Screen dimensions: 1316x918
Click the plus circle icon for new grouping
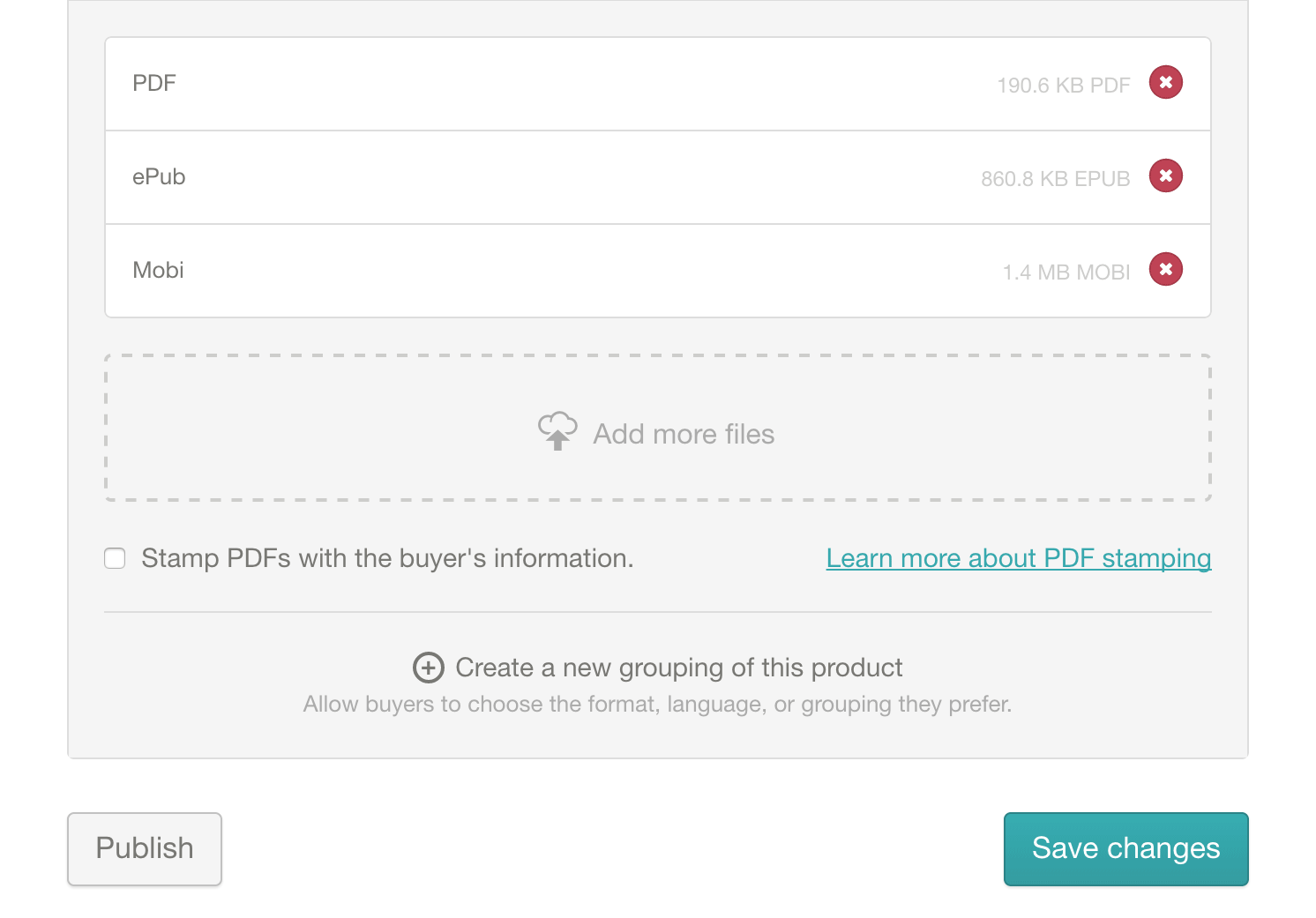(x=429, y=668)
